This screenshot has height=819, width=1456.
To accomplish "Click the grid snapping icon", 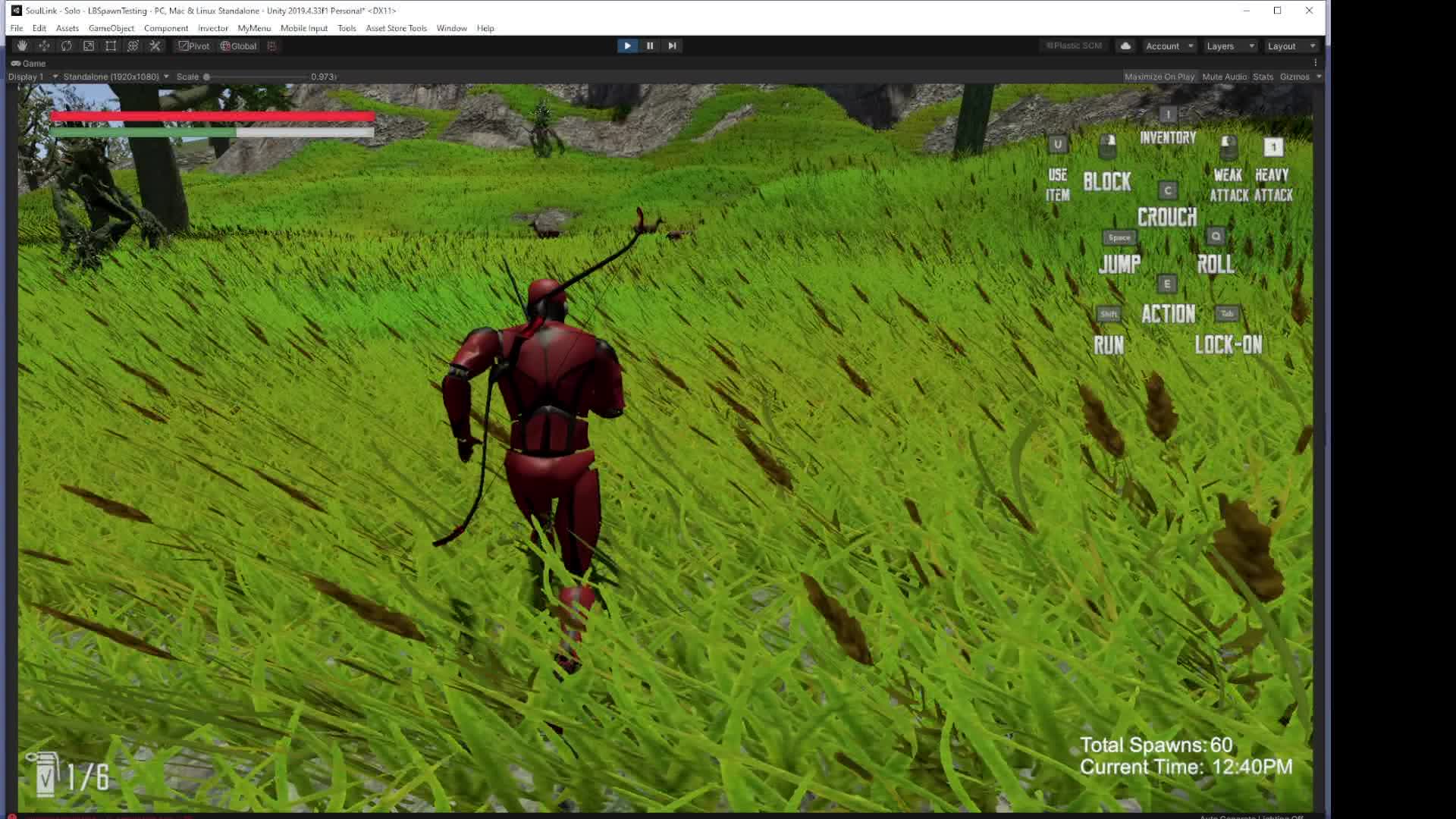I will (271, 46).
